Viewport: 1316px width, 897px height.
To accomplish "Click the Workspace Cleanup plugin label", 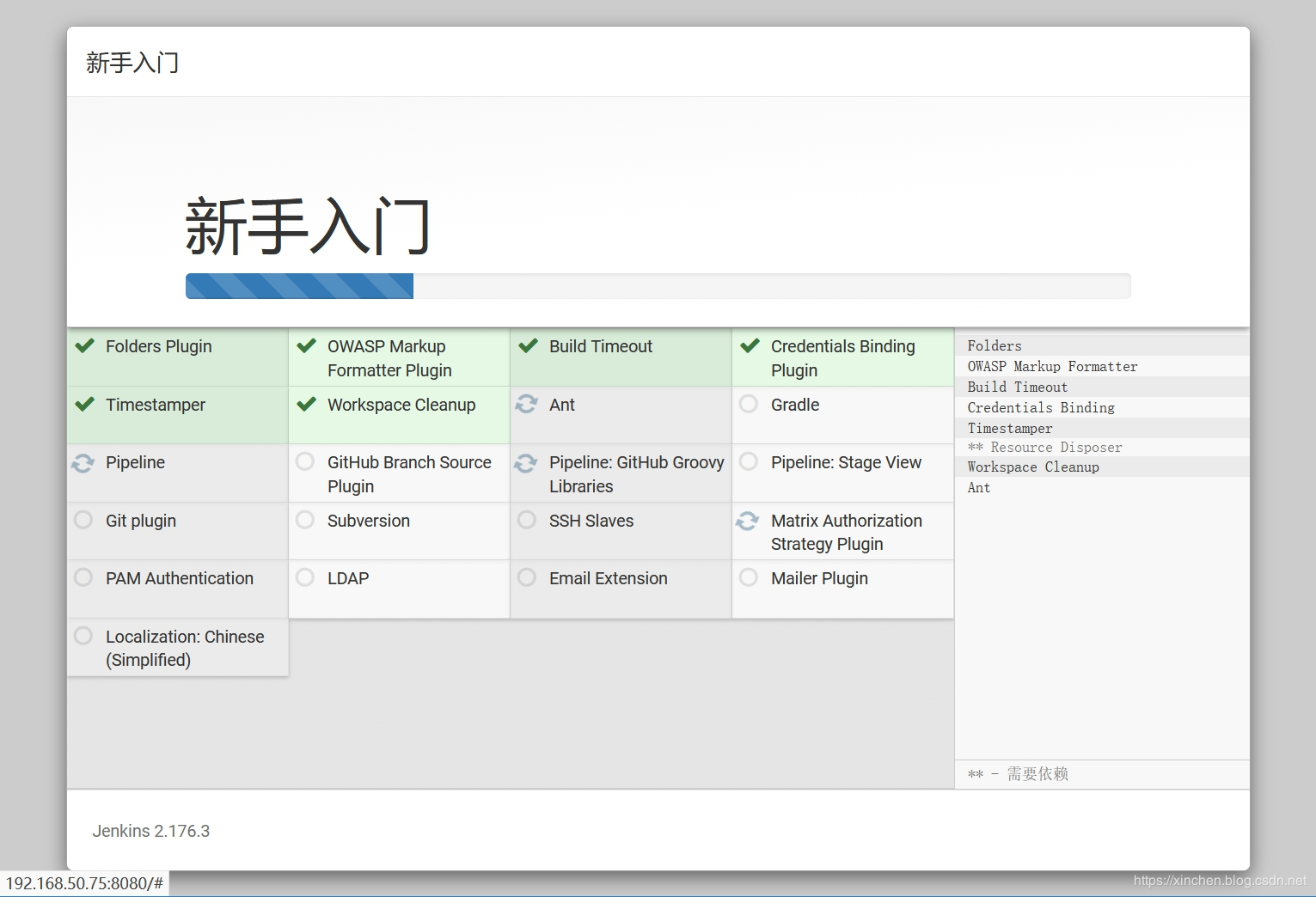I will click(401, 405).
